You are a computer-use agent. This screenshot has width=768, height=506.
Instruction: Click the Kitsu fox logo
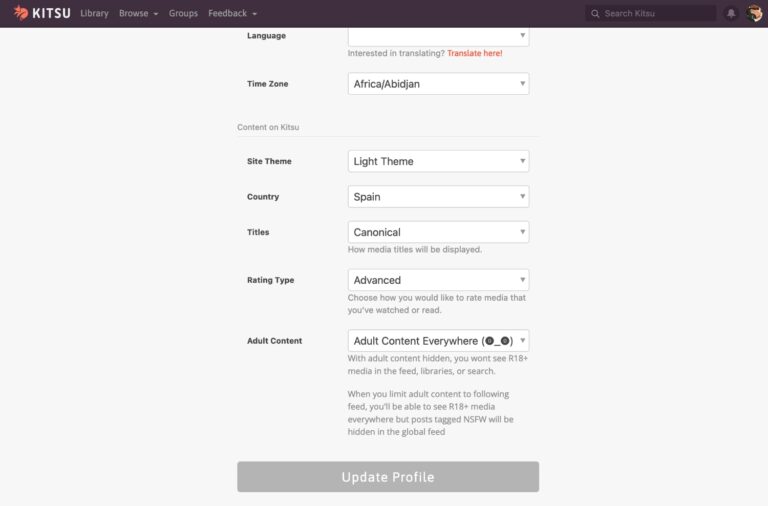[x=21, y=13]
